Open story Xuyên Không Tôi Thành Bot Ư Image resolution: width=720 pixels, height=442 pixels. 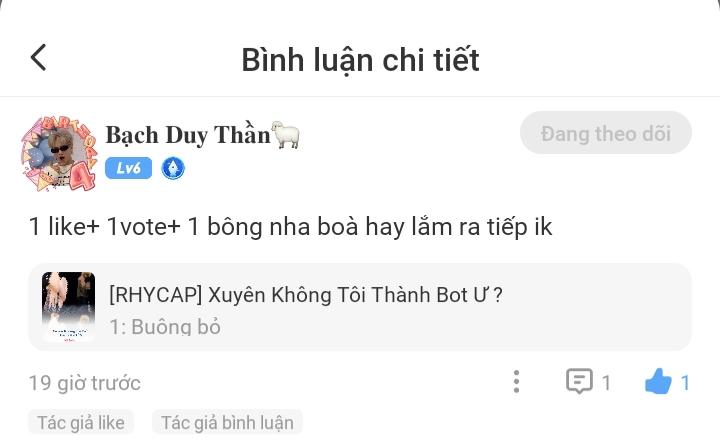306,295
